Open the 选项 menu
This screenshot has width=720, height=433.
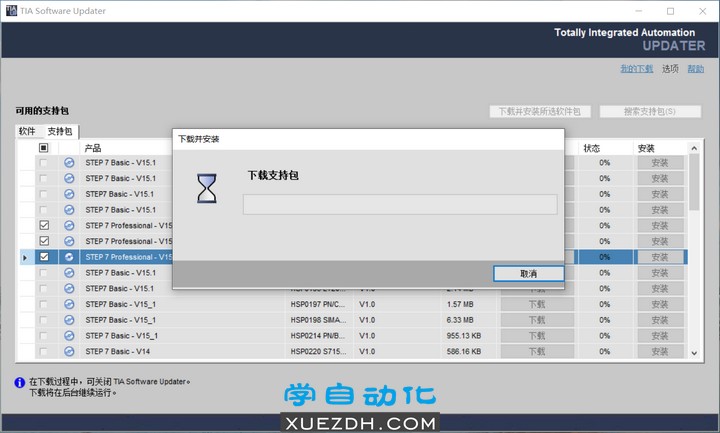point(670,69)
